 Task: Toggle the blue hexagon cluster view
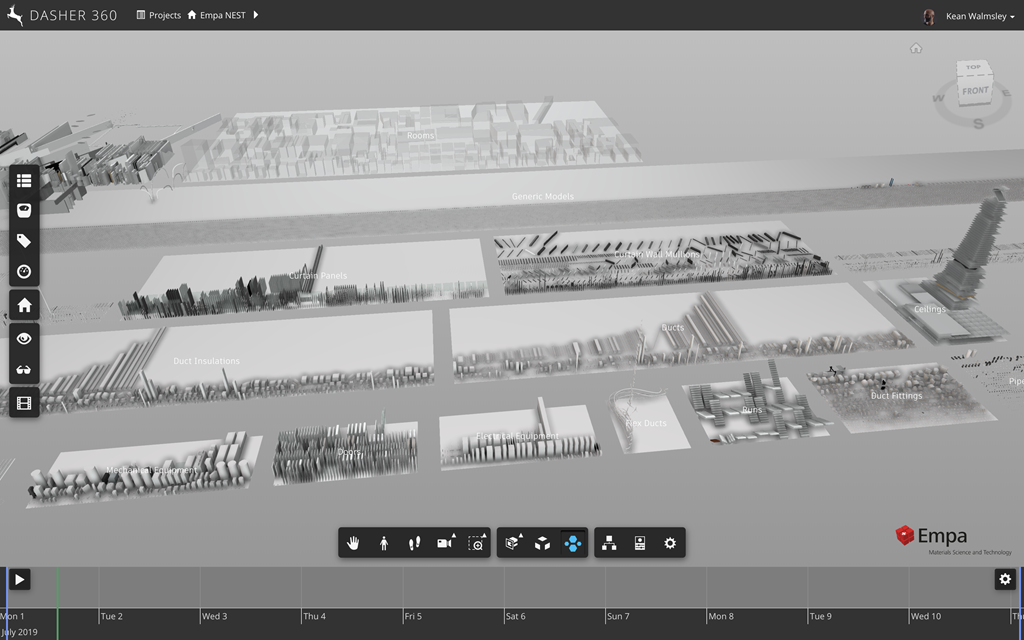[572, 543]
